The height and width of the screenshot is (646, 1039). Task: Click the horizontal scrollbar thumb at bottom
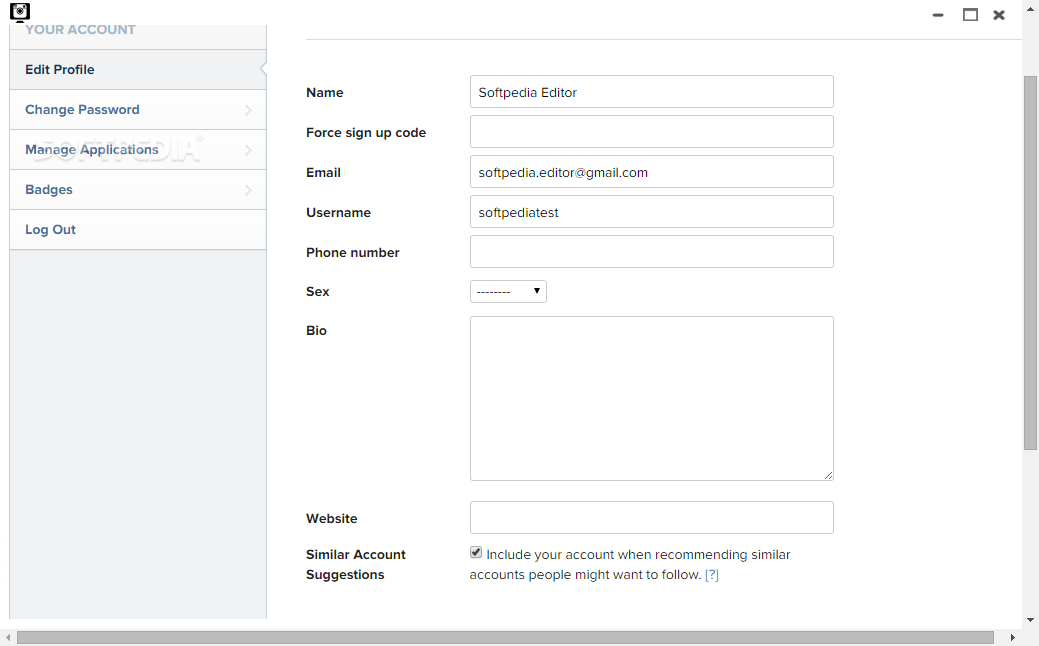pos(505,637)
